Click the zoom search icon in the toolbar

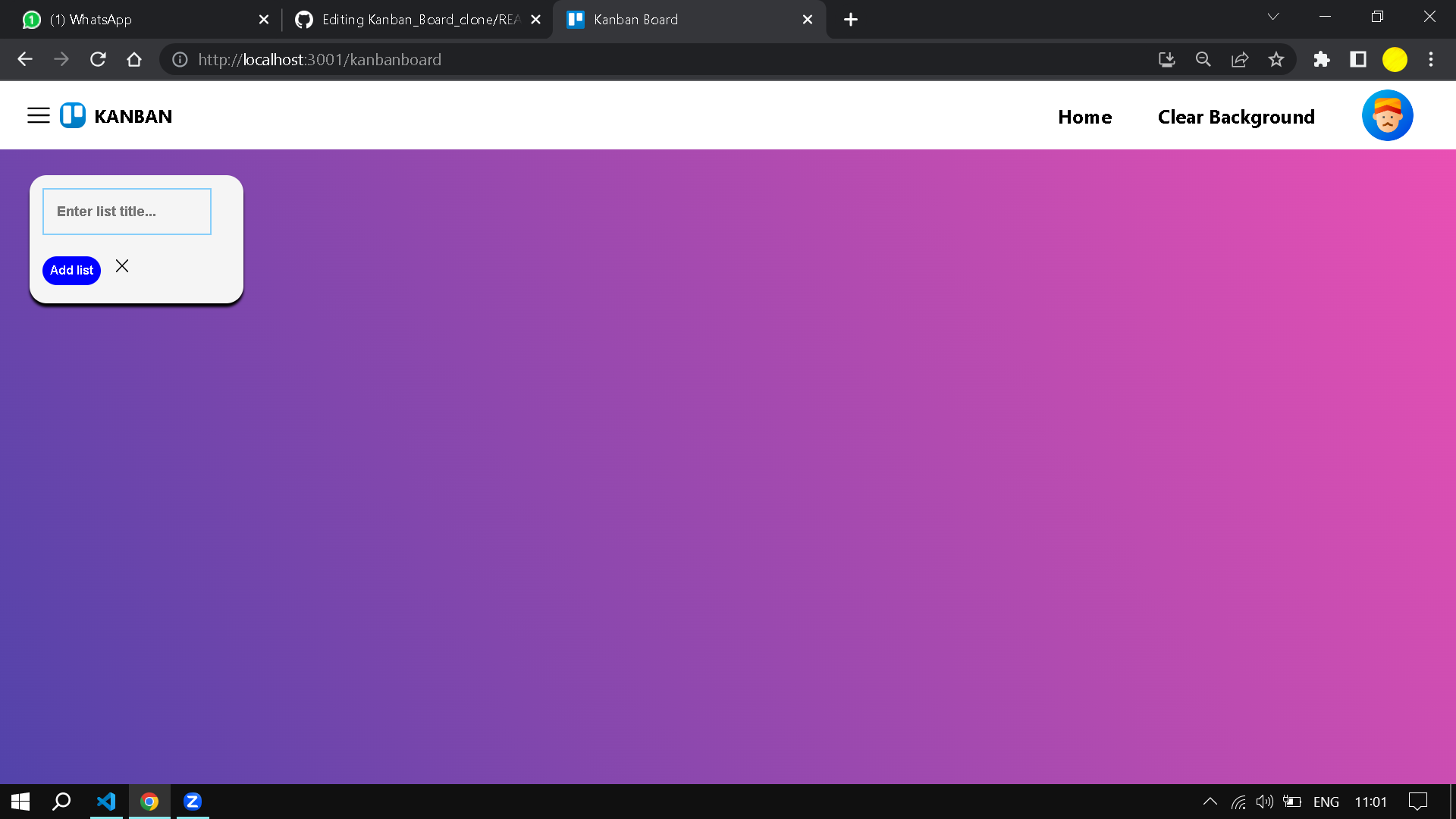1203,59
